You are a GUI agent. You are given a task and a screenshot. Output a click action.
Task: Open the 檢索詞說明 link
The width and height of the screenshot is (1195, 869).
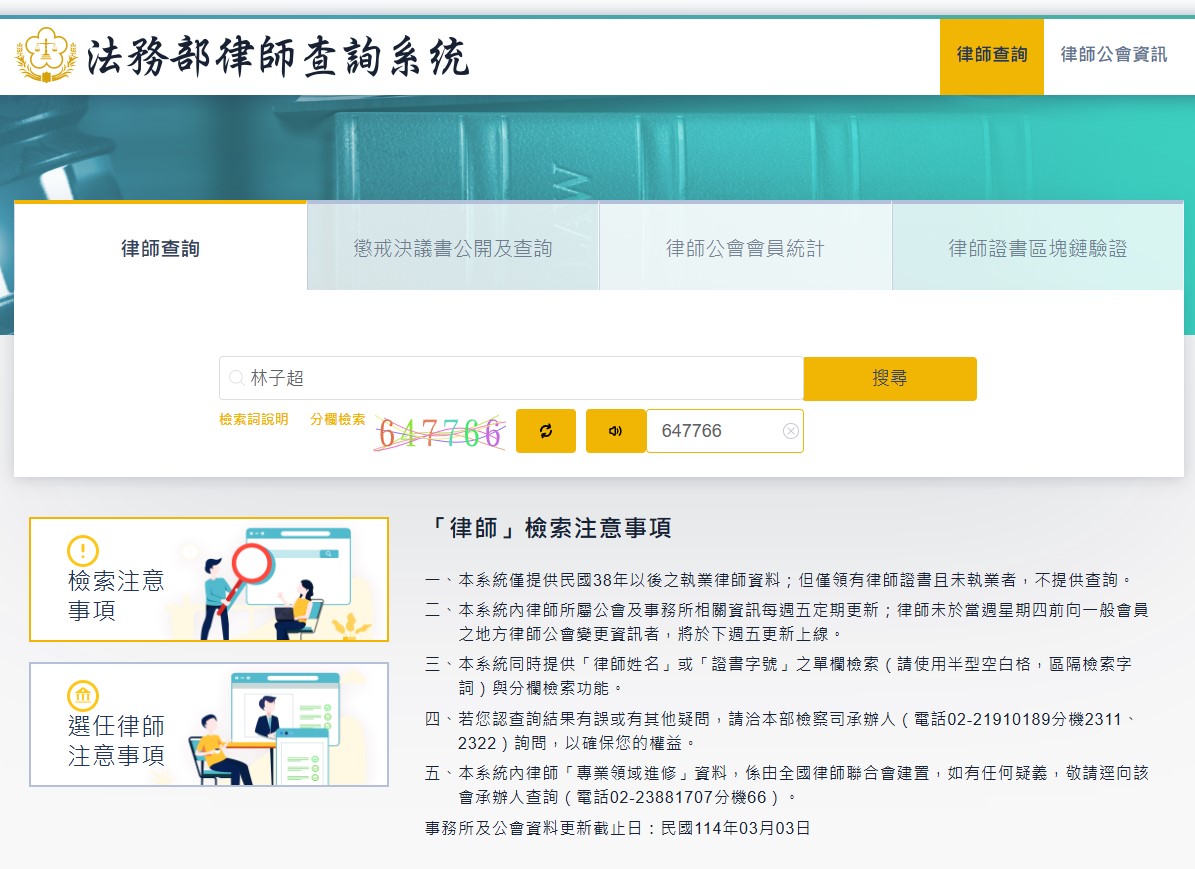pos(253,420)
